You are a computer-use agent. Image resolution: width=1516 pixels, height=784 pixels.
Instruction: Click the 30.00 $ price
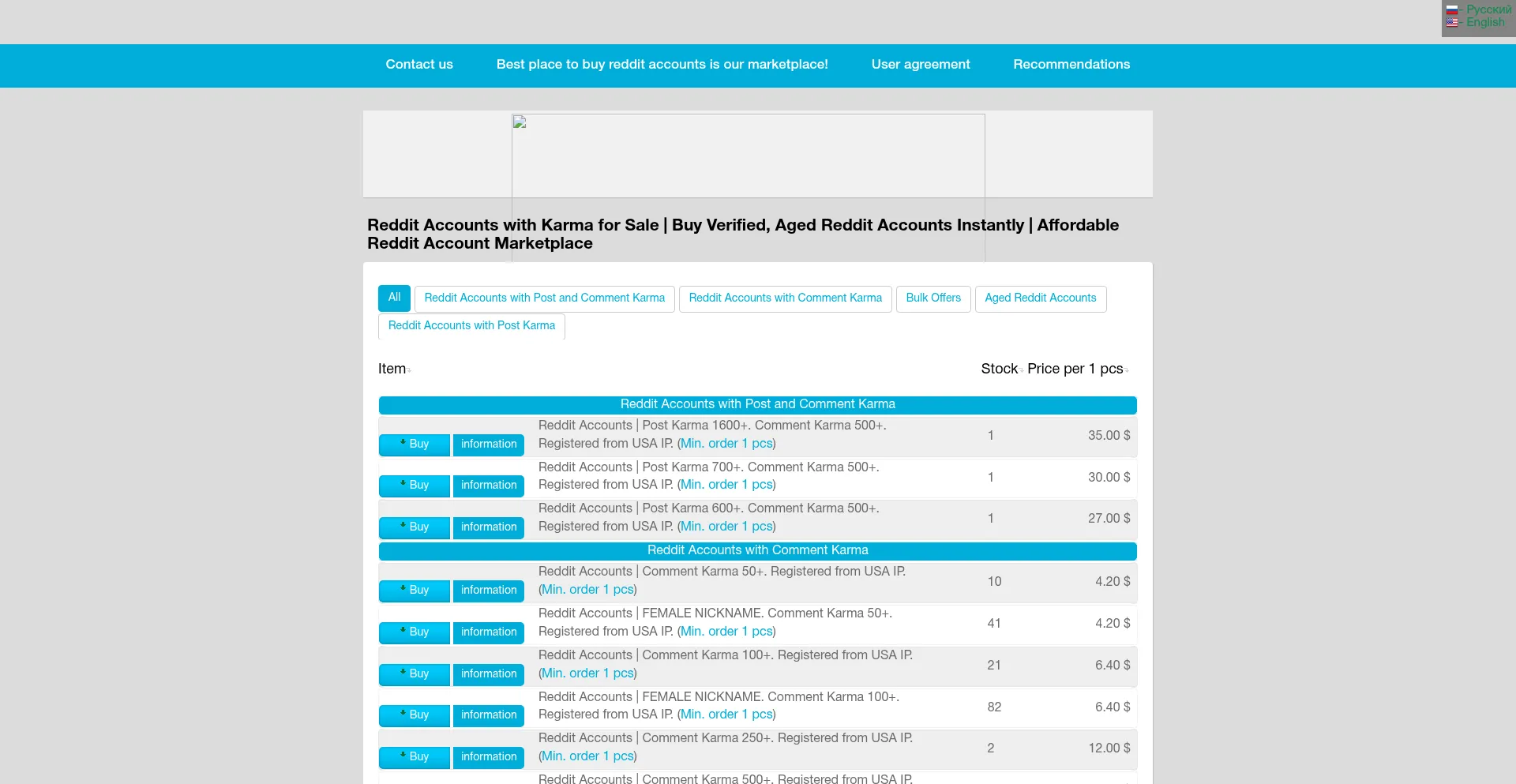tap(1109, 478)
